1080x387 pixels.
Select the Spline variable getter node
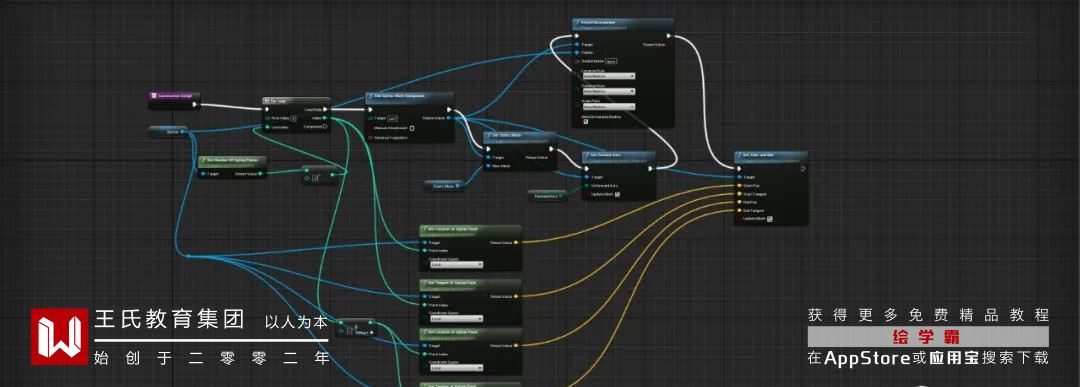(168, 131)
